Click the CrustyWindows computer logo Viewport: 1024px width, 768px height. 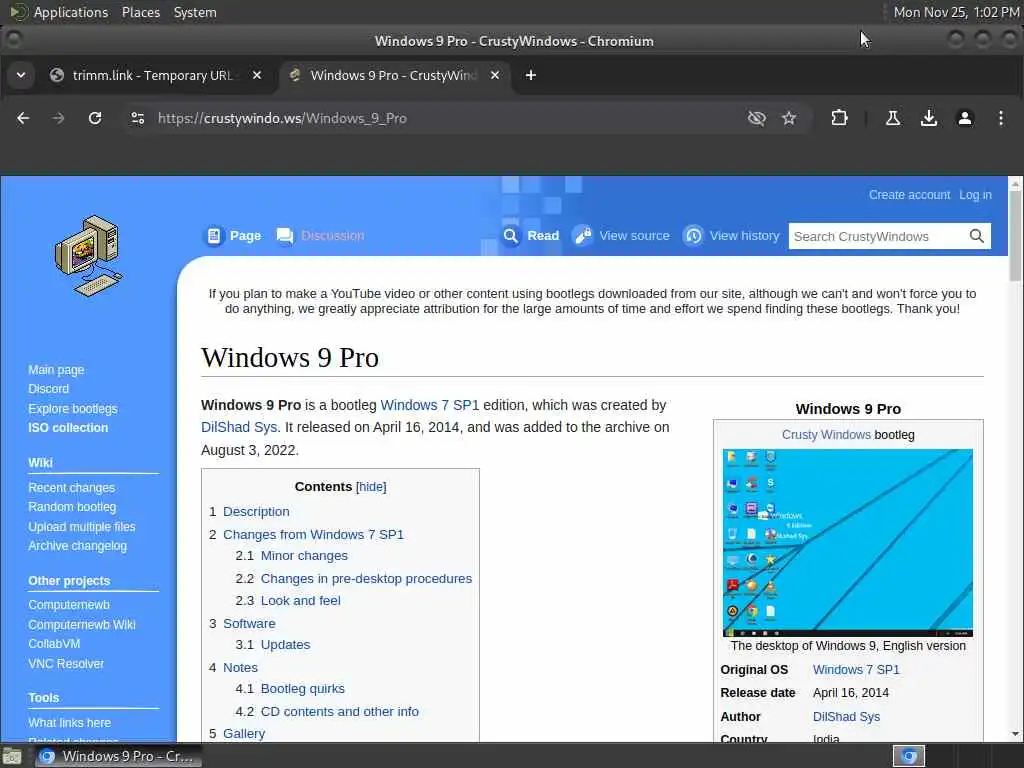coord(88,255)
